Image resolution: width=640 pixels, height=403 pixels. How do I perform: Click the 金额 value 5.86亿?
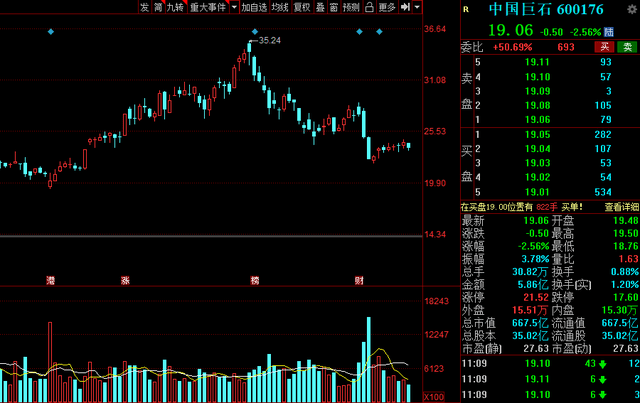tap(533, 285)
